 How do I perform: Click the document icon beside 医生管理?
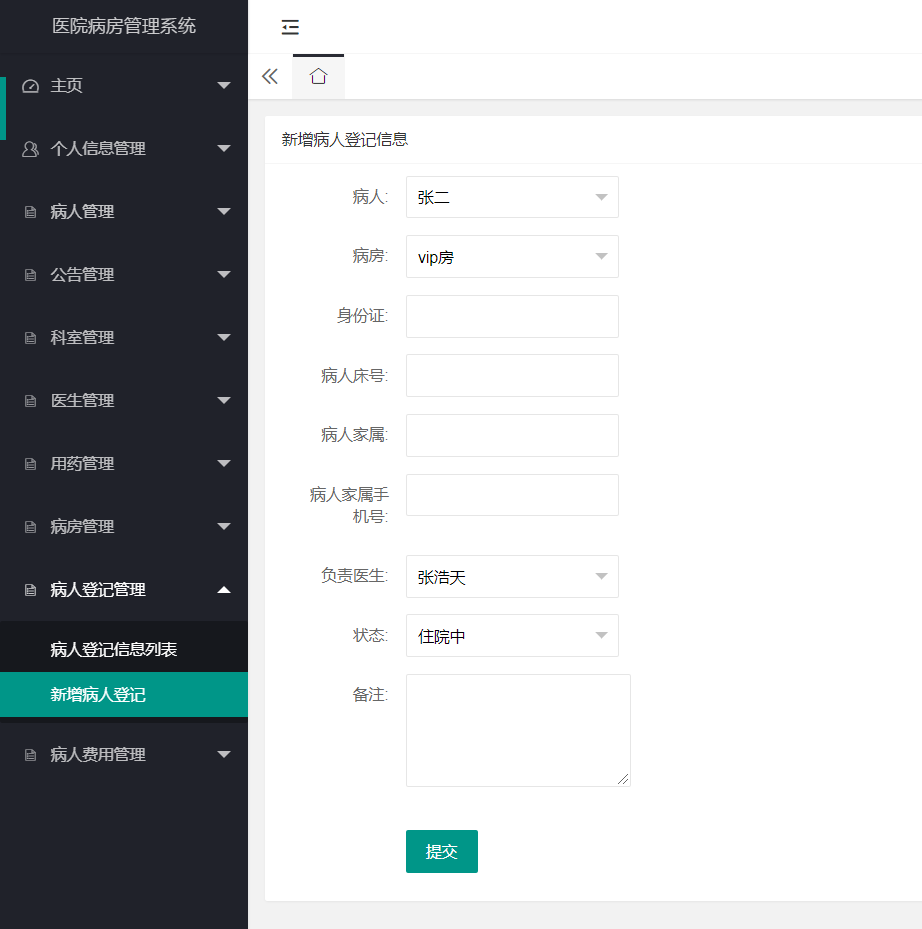(30, 401)
